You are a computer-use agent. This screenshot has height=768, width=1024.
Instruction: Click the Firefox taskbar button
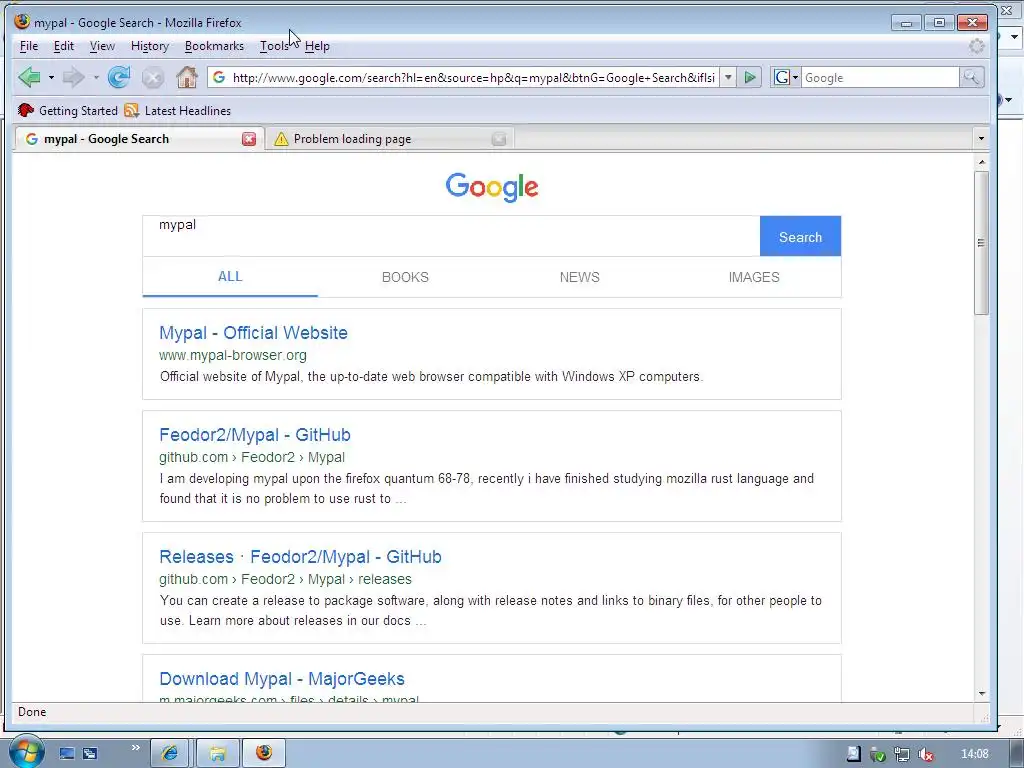point(264,753)
